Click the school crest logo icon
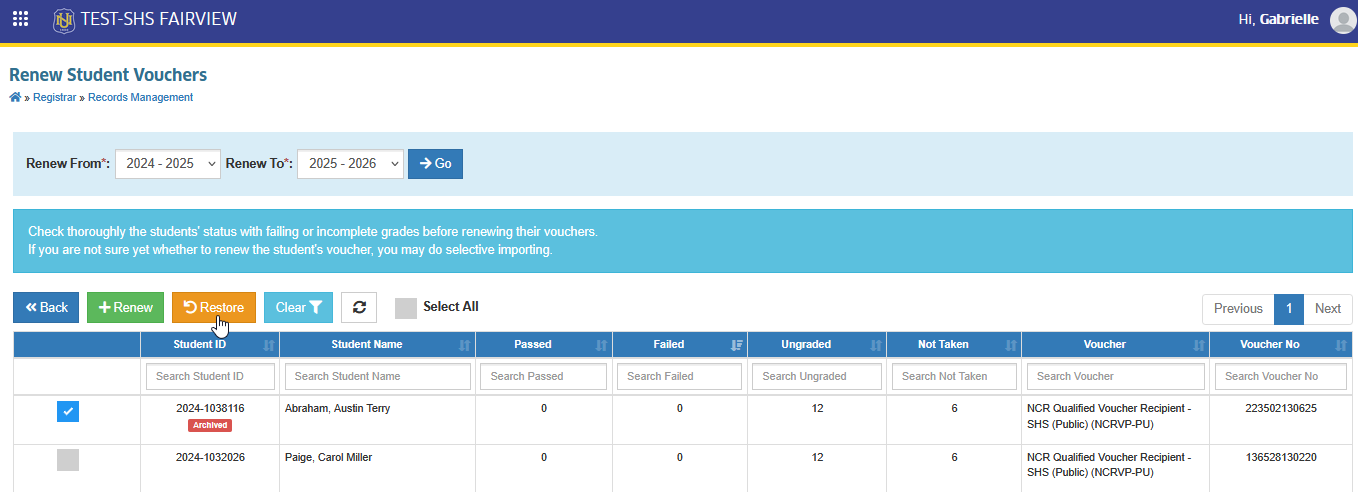 click(63, 19)
